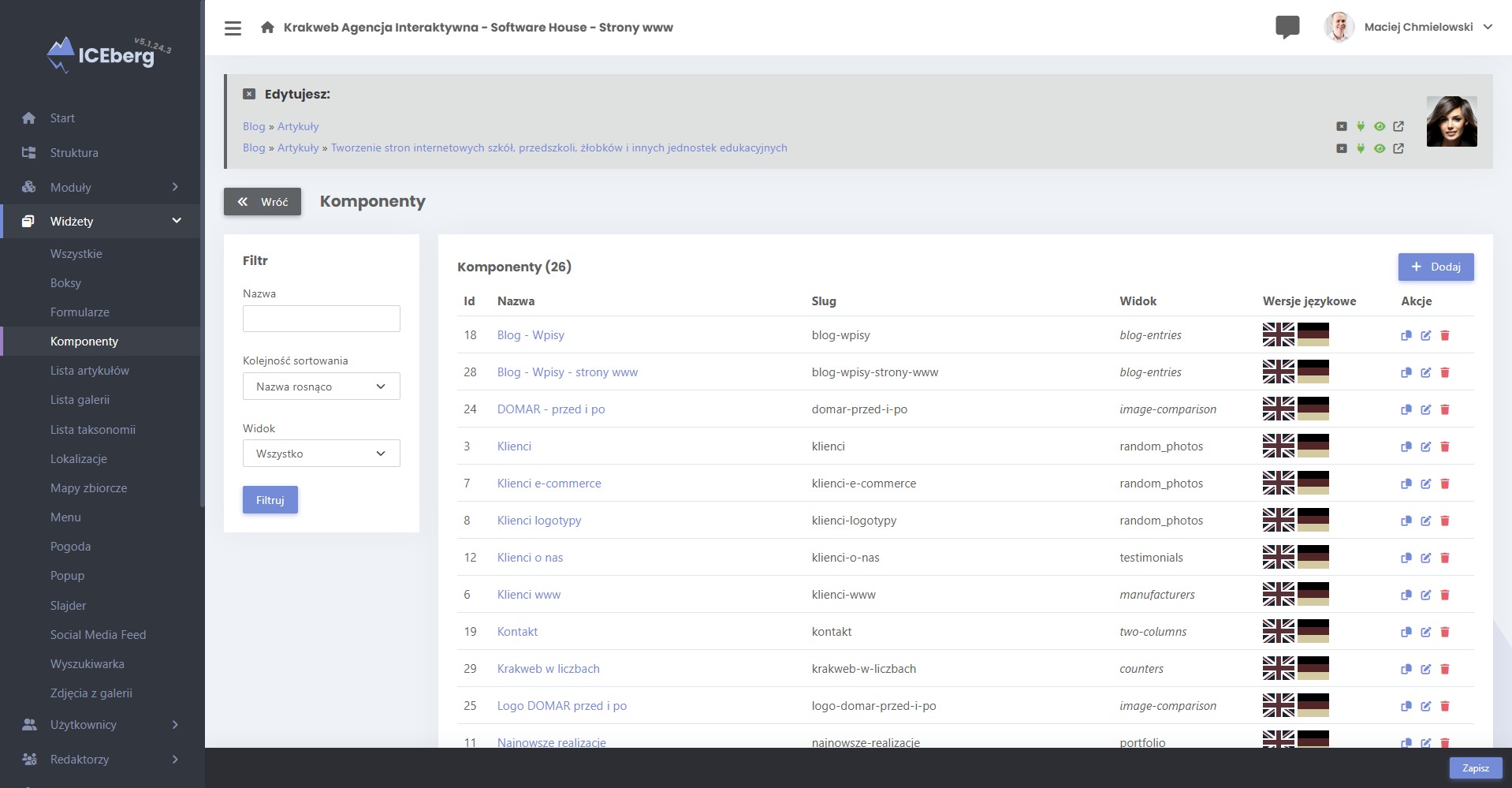Delete the DOMAR - przed i po component
This screenshot has width=1512, height=788.
(1445, 409)
